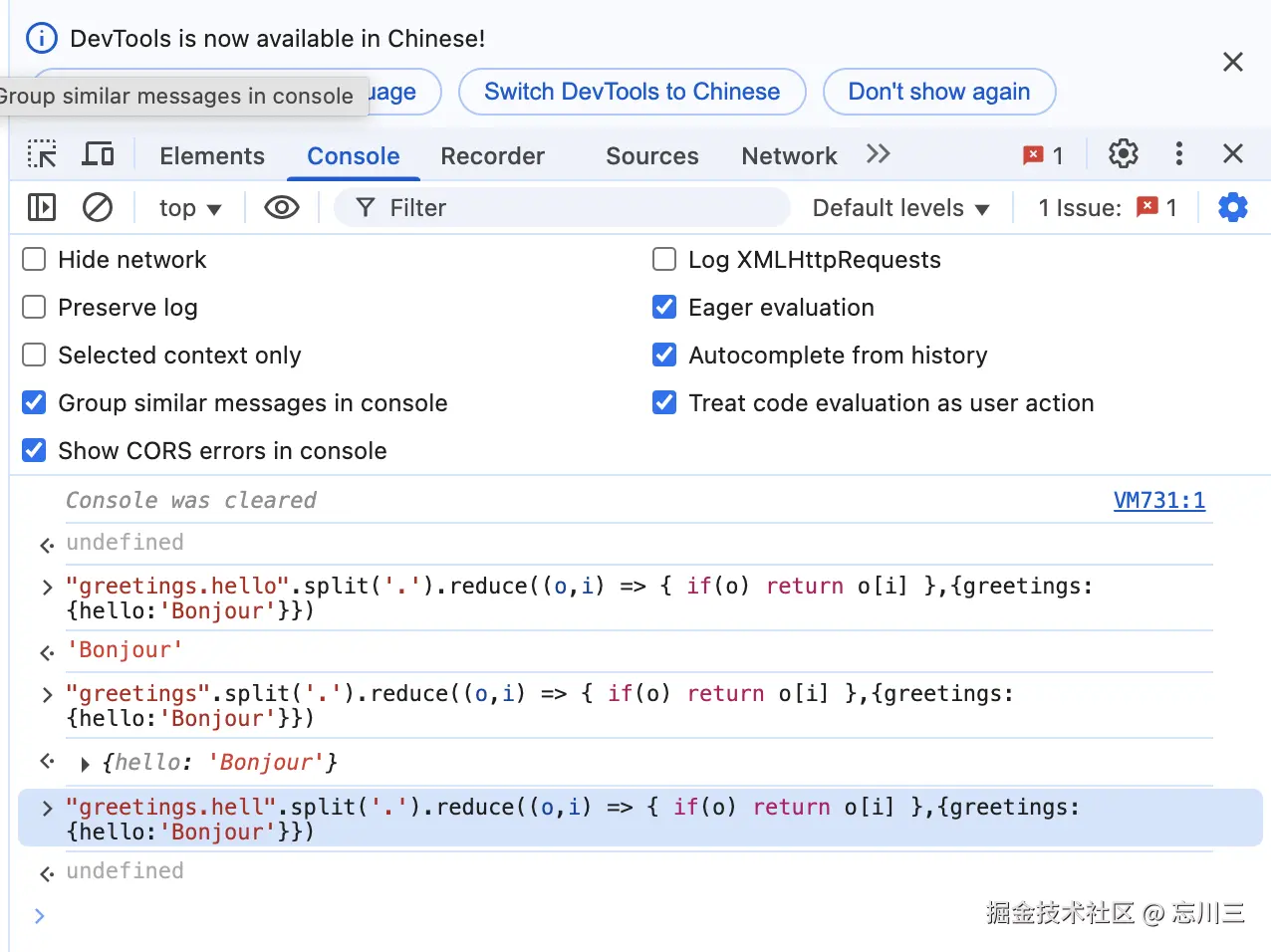
Task: Show the console sidebar panel icon
Action: click(x=42, y=207)
